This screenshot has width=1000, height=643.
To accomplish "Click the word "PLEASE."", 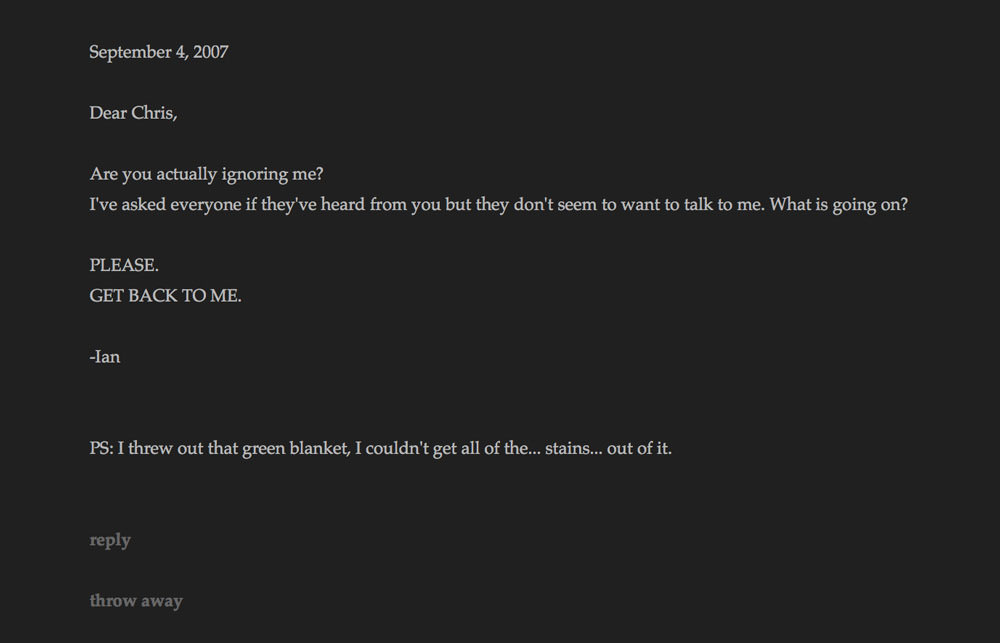I will click(x=124, y=265).
